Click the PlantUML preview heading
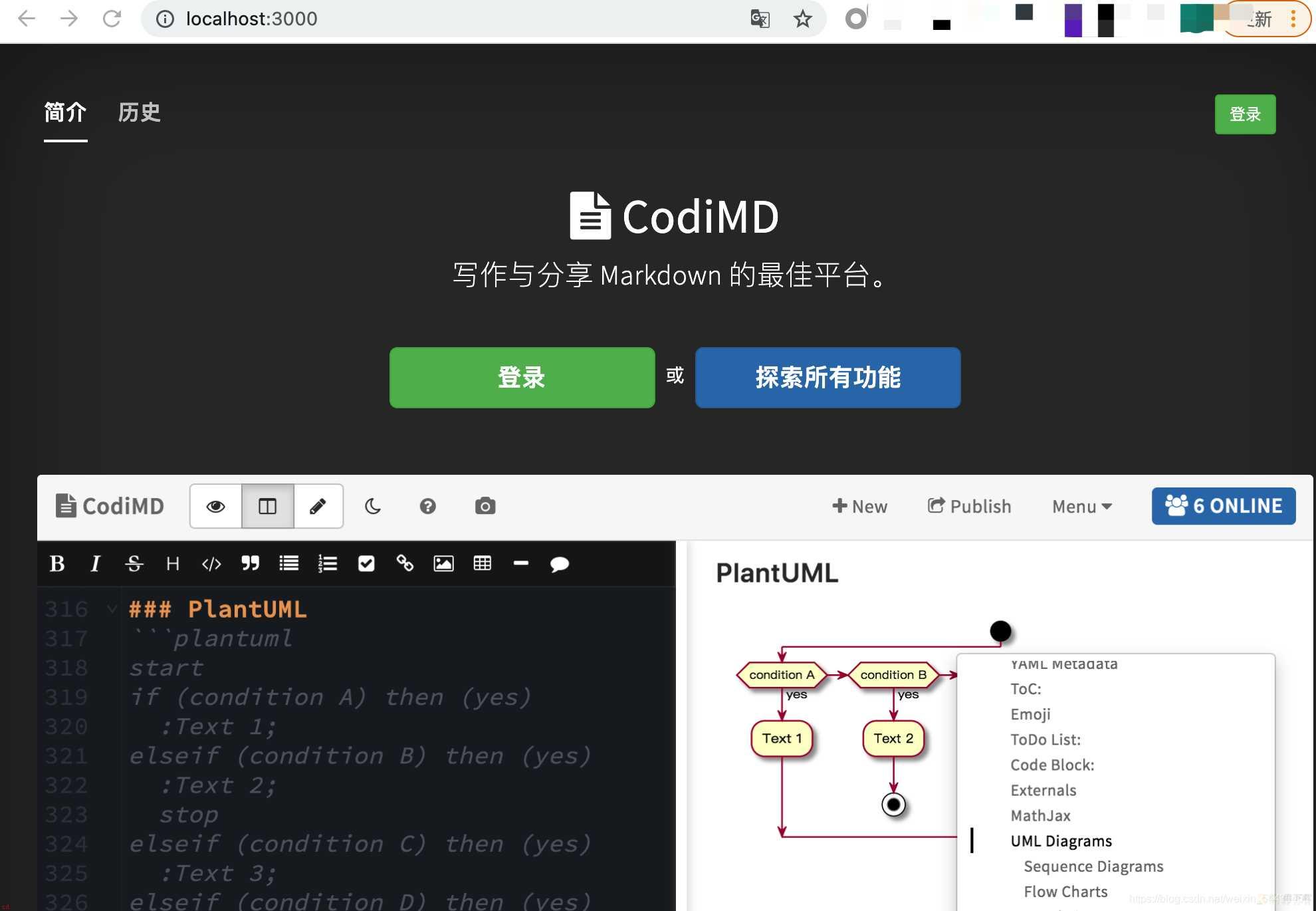Screen dimensions: 1316x911 pos(777,573)
